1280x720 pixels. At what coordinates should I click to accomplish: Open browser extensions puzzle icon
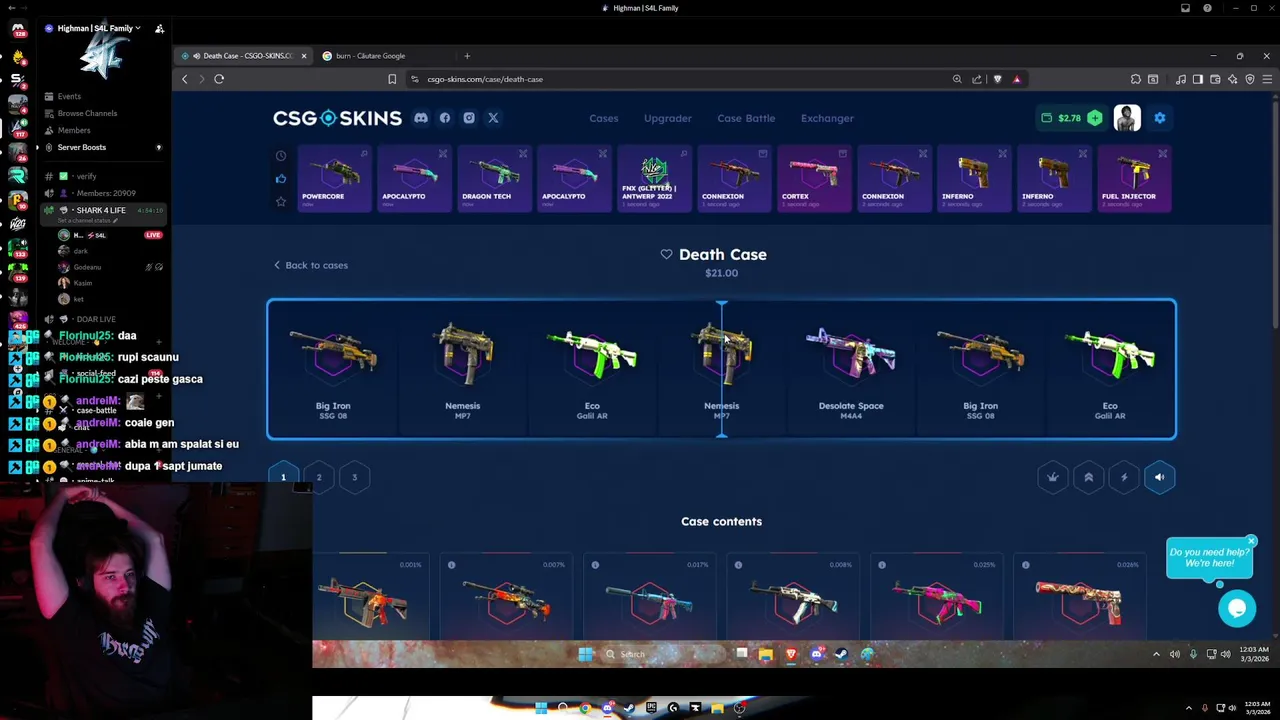pos(1136,79)
